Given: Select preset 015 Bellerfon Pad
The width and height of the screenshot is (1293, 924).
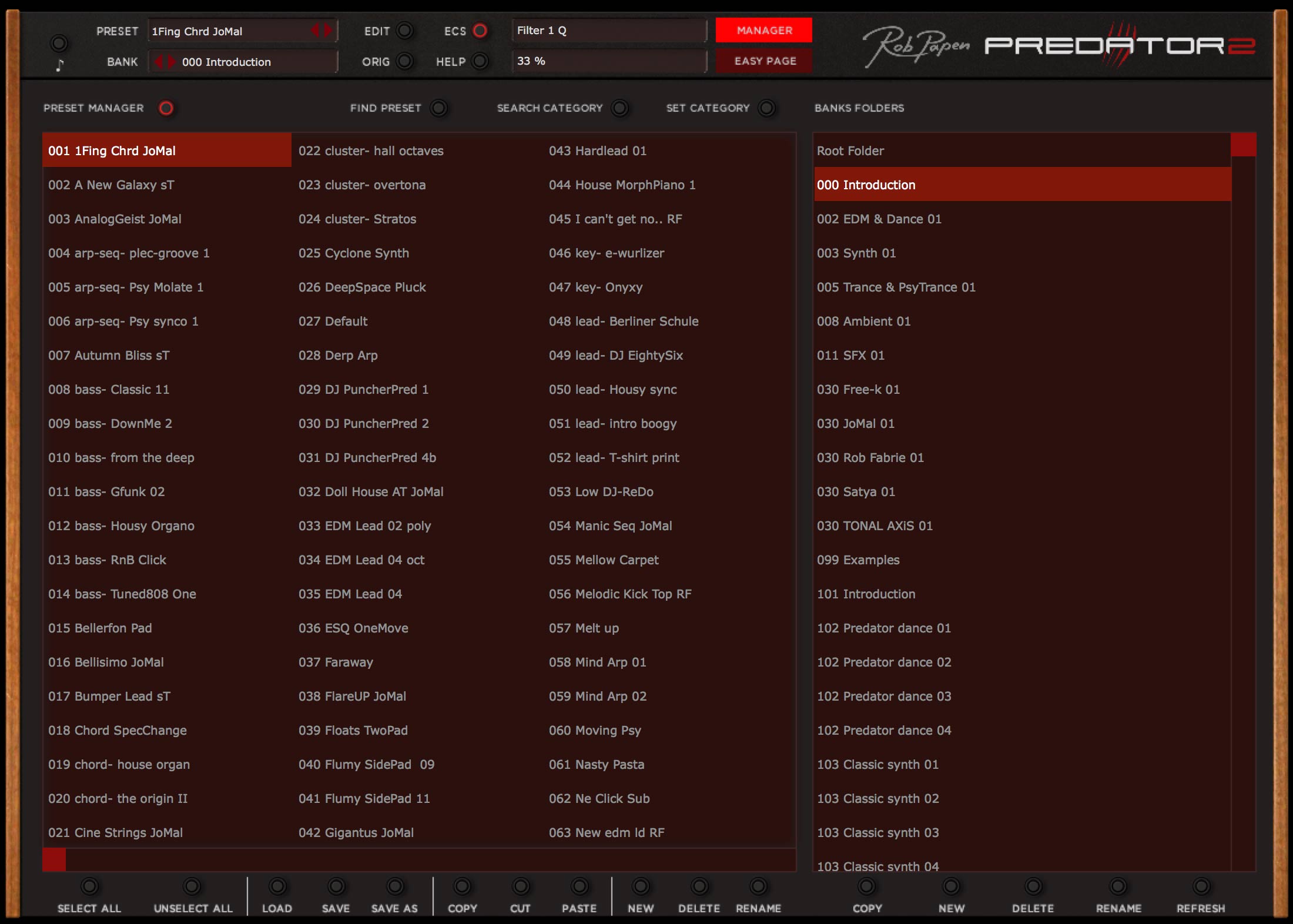Looking at the screenshot, I should (167, 628).
